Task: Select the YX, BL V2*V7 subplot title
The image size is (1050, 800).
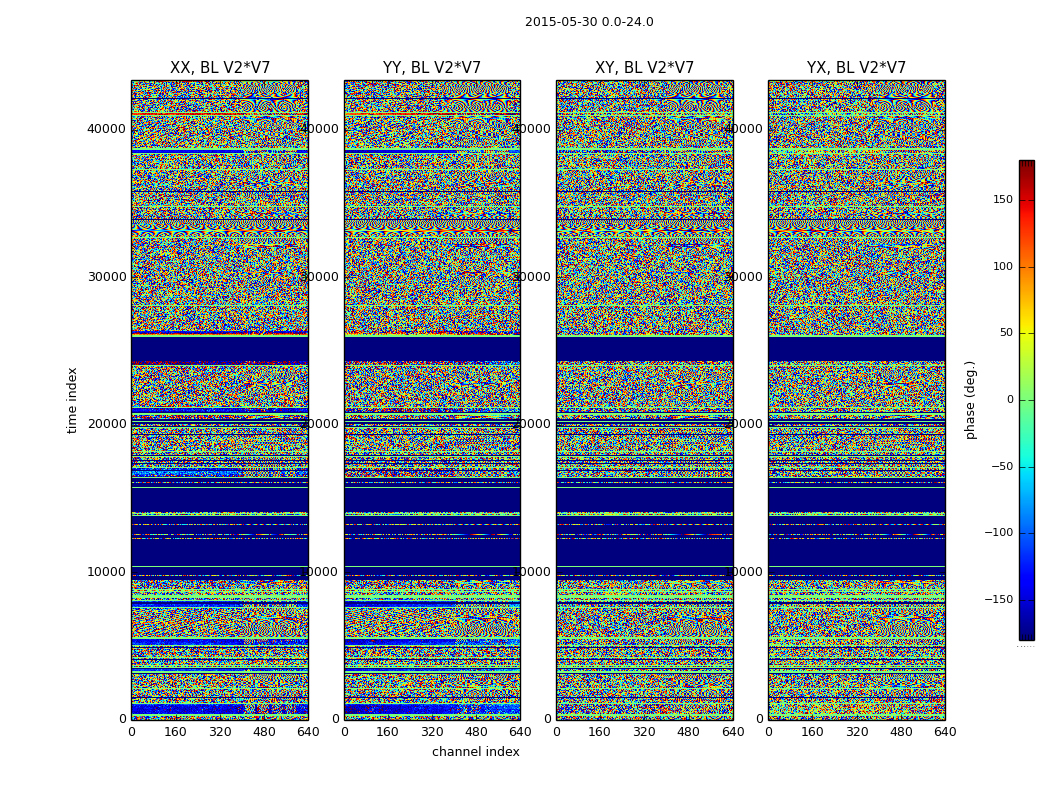Action: point(856,68)
